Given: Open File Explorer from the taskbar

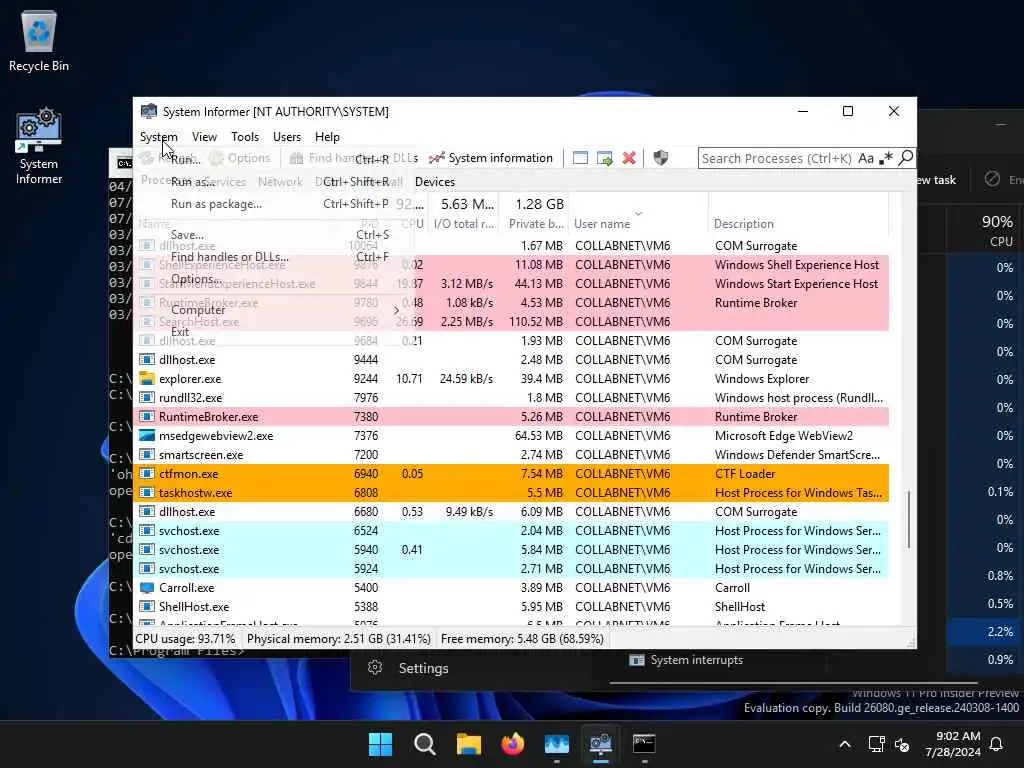Looking at the screenshot, I should click(468, 744).
